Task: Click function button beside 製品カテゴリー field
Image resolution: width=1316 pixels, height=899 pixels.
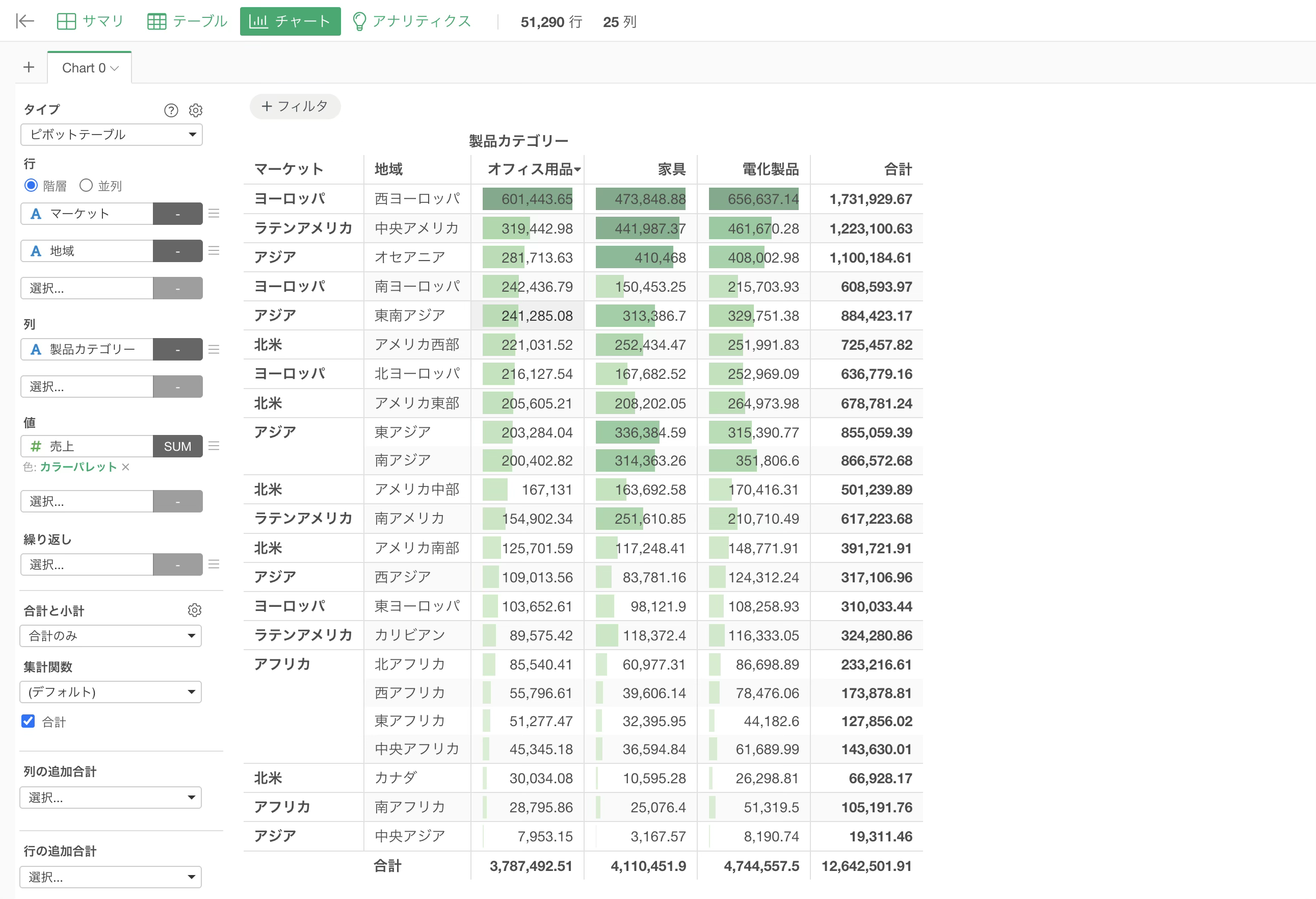Action: [x=177, y=349]
